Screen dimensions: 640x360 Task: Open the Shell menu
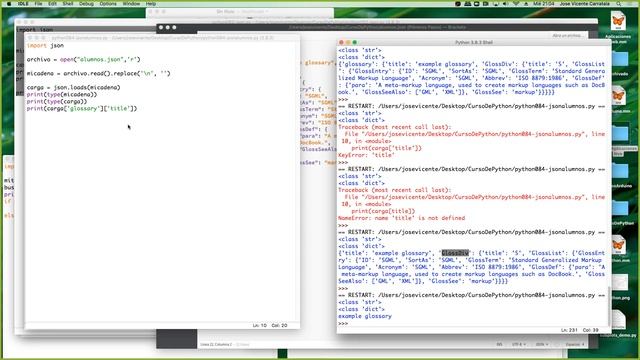click(x=68, y=4)
